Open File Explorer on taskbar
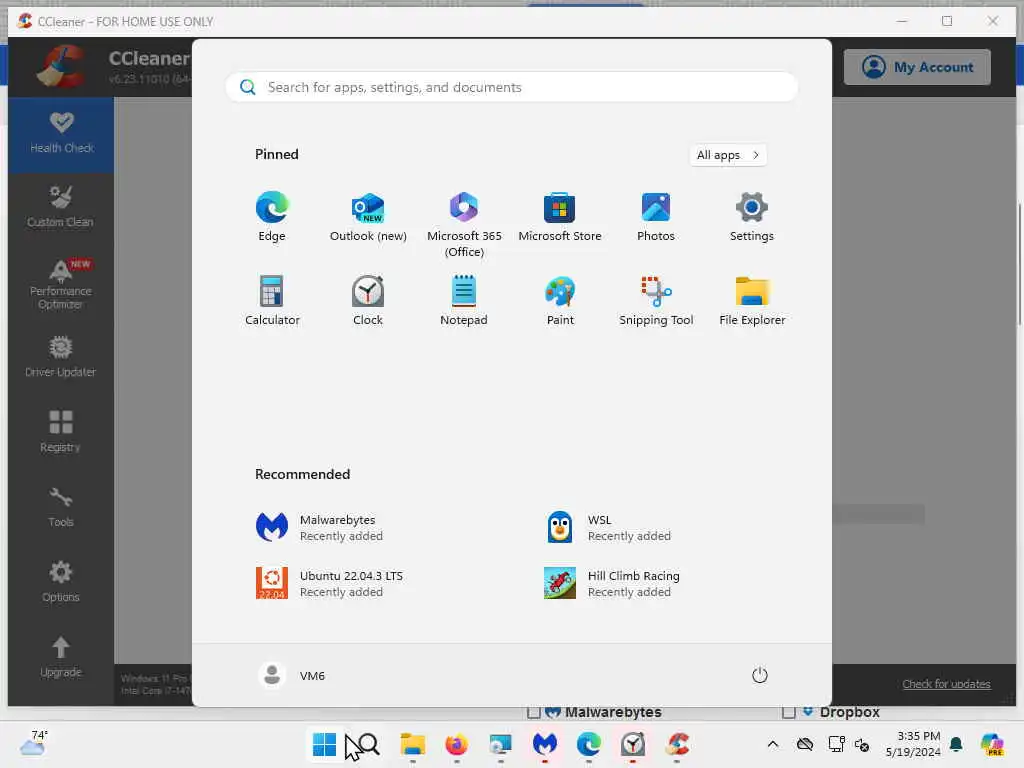The height and width of the screenshot is (768, 1024). tap(413, 744)
